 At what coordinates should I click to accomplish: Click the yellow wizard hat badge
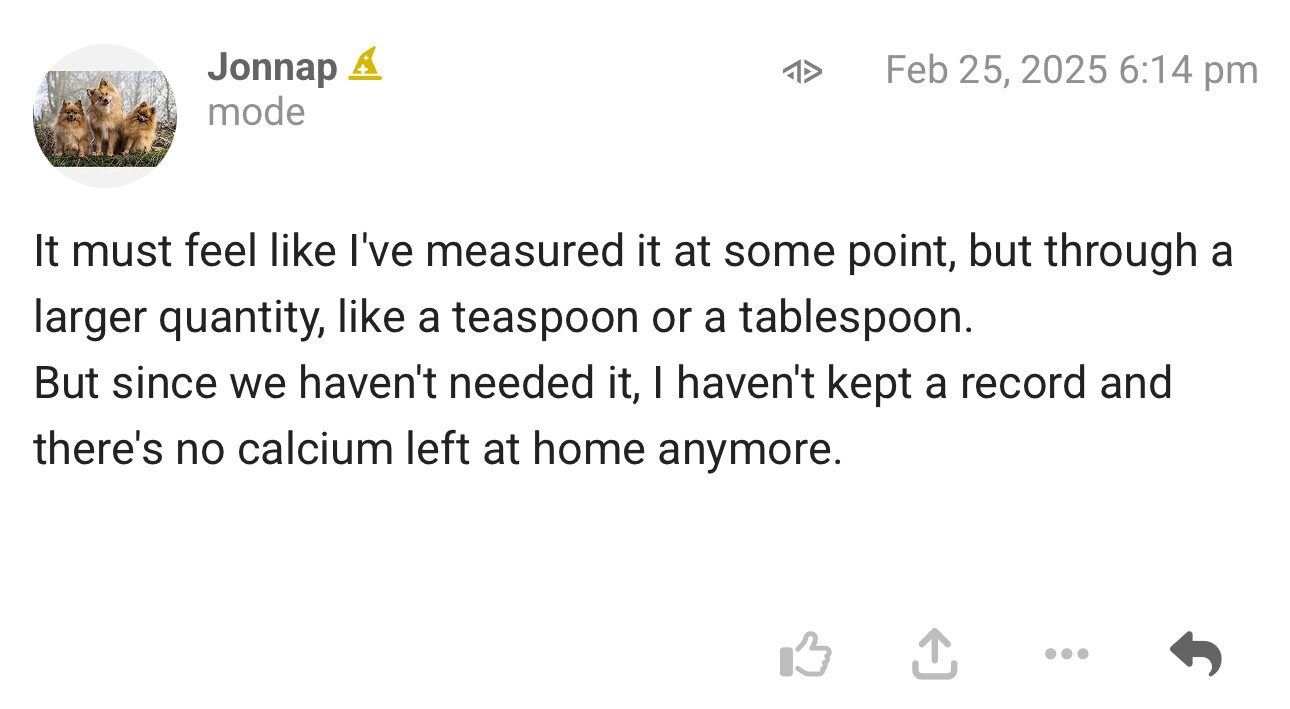coord(365,66)
